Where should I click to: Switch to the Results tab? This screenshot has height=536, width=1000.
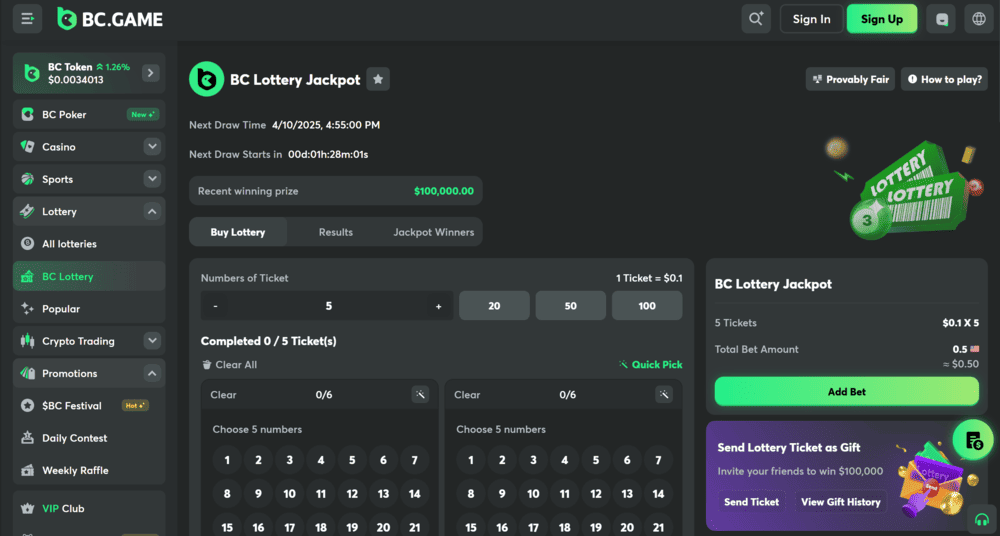(335, 232)
